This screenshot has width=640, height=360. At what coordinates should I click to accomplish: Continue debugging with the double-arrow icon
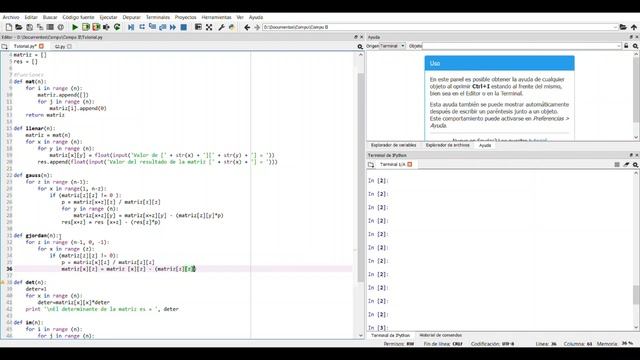pyautogui.click(x=173, y=27)
